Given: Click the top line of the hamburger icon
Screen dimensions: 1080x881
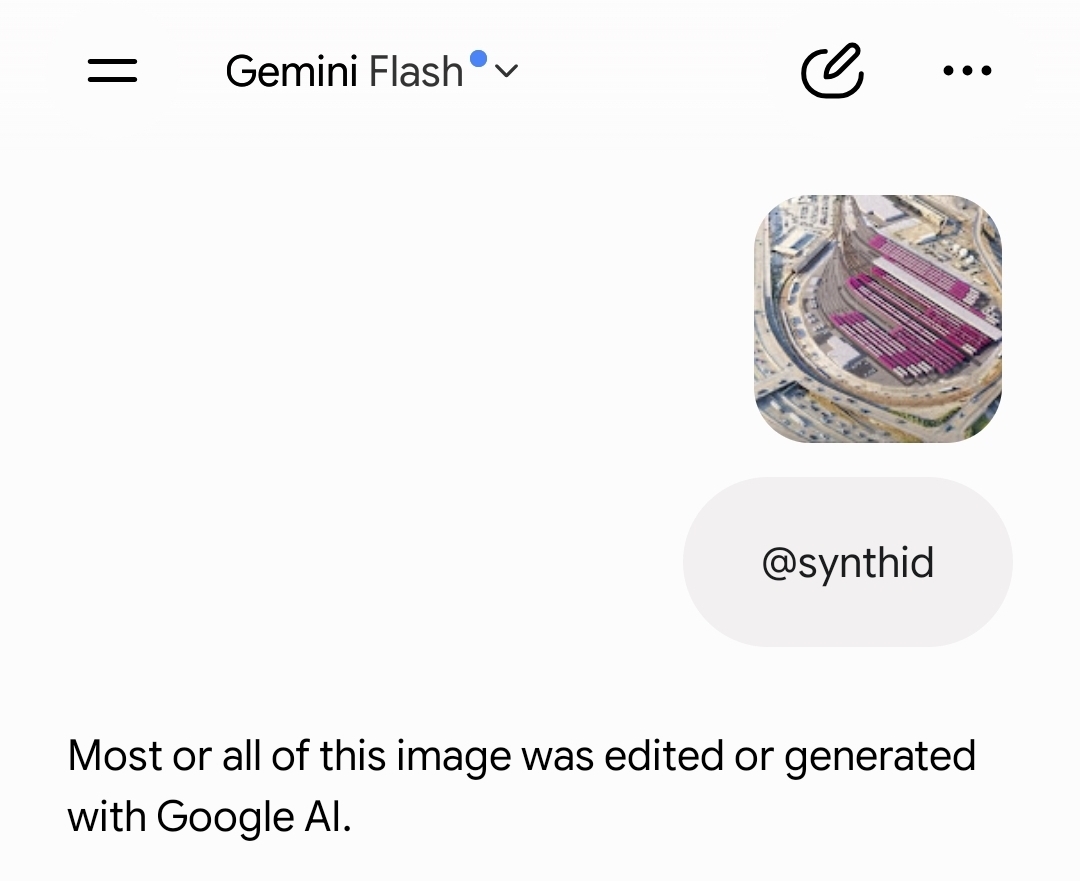Looking at the screenshot, I should [112, 61].
